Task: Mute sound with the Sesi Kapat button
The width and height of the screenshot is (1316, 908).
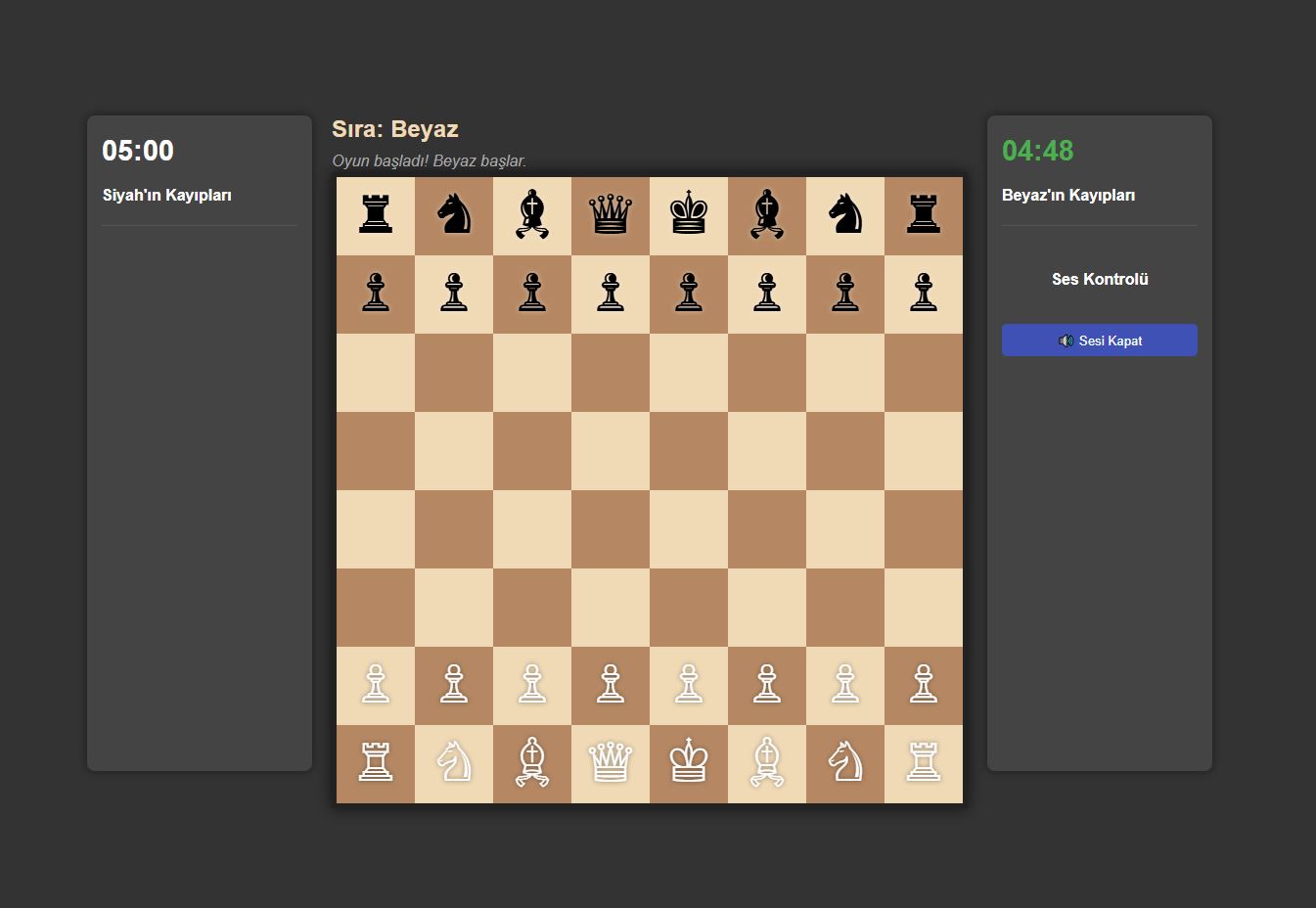Action: click(1099, 340)
